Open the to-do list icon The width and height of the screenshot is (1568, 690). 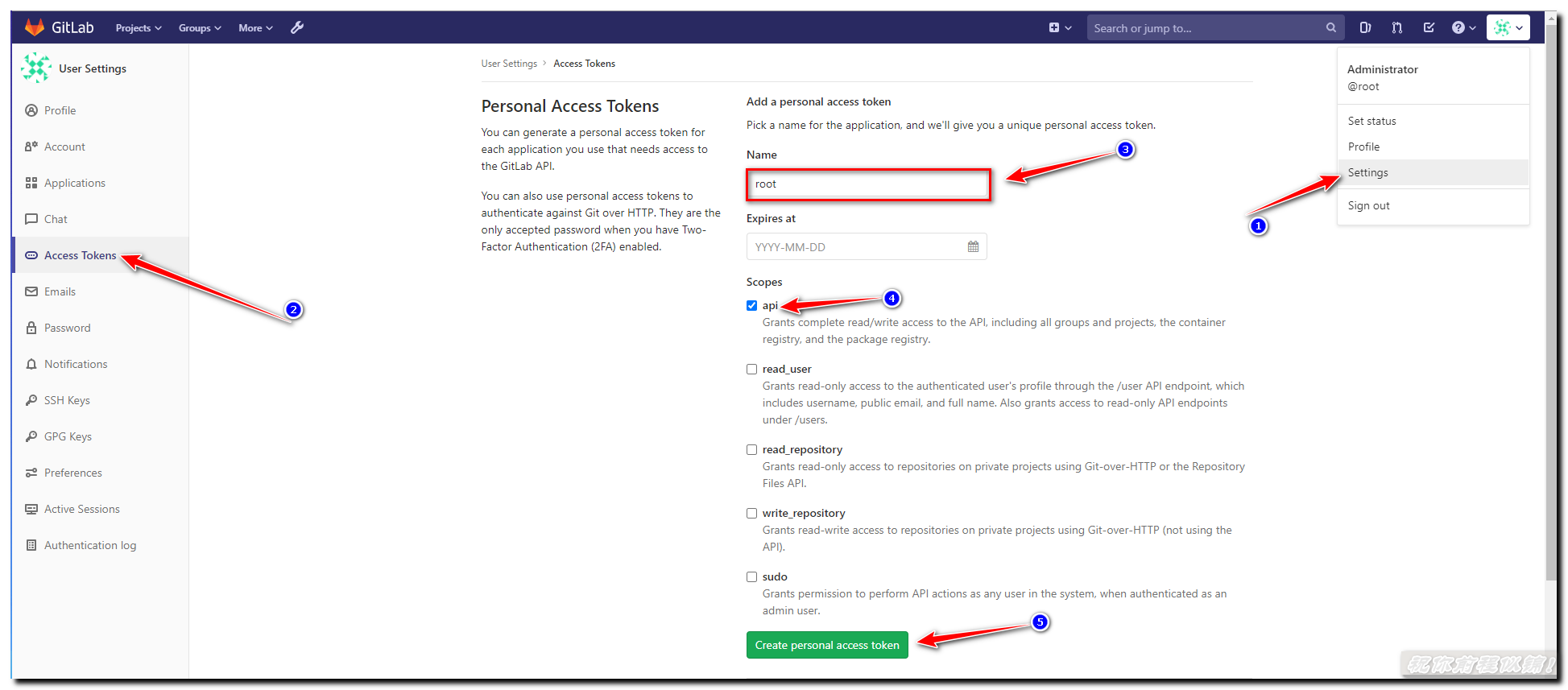coord(1429,27)
